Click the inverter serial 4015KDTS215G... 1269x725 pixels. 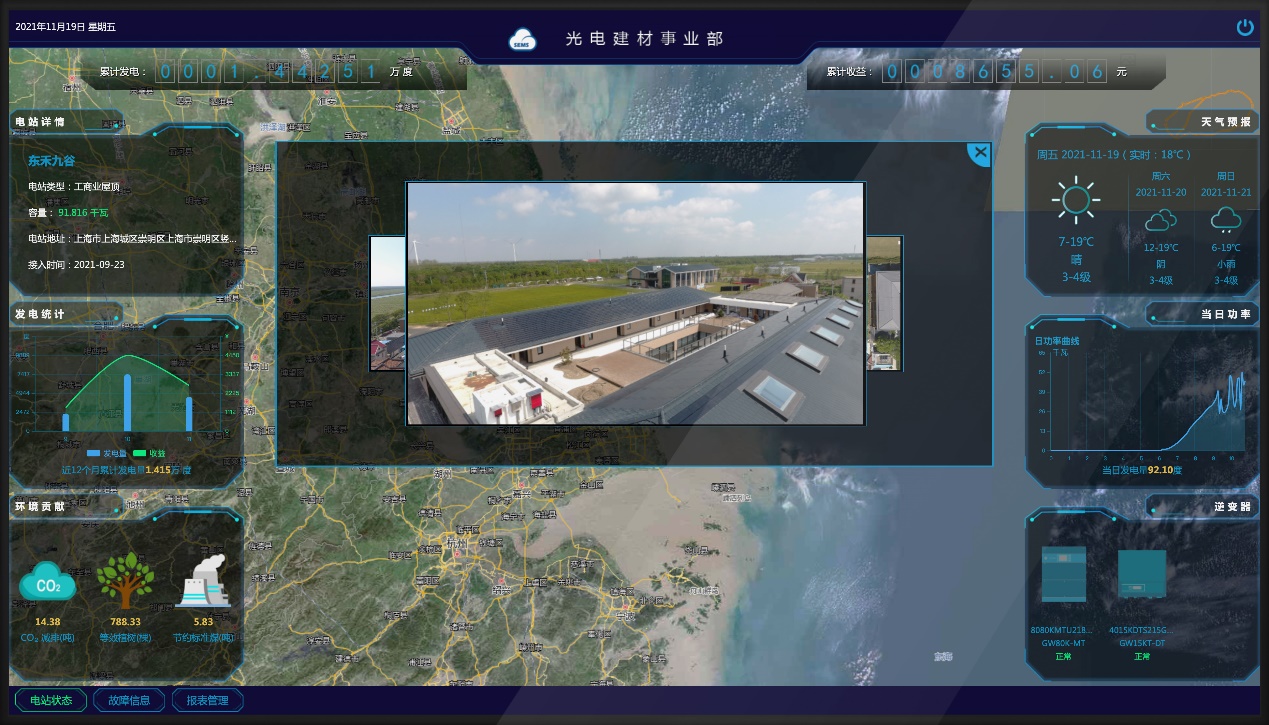coord(1141,630)
